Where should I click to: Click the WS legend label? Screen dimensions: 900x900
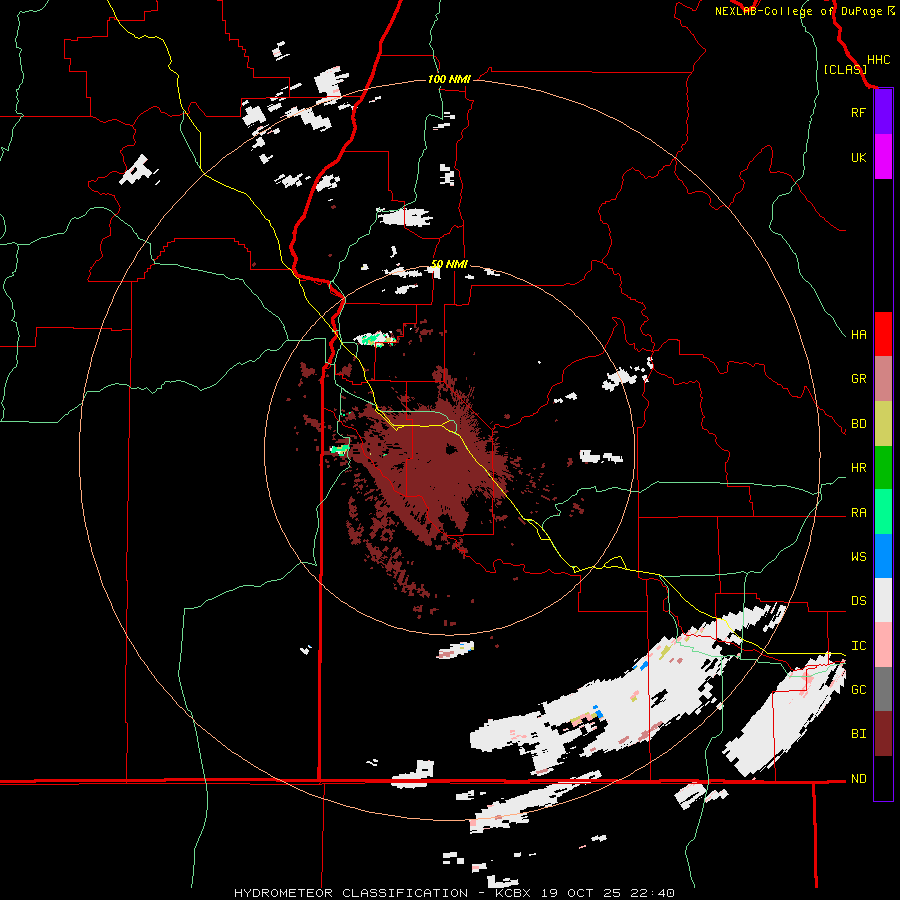(x=858, y=557)
